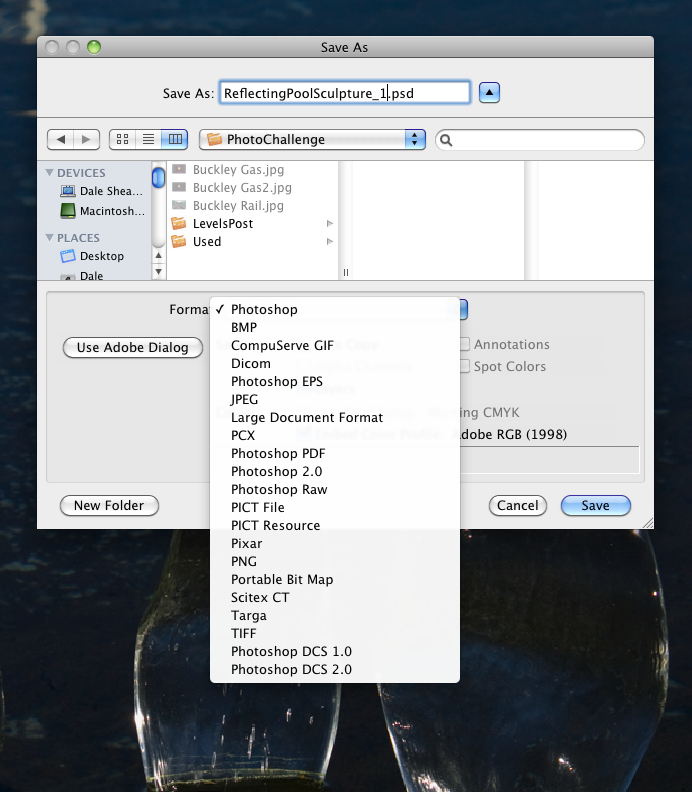Select the Macintosh hard drive
The width and height of the screenshot is (692, 792).
(x=103, y=211)
